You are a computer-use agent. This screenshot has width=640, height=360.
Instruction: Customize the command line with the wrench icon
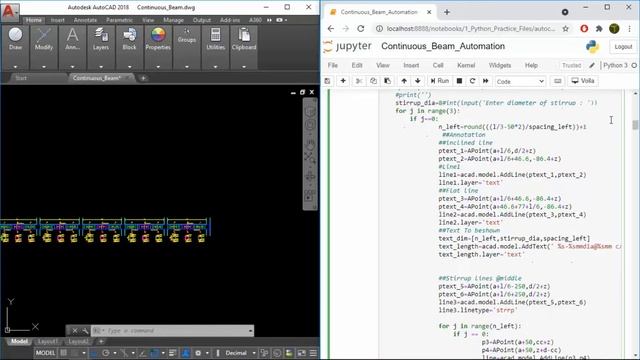(x=84, y=331)
